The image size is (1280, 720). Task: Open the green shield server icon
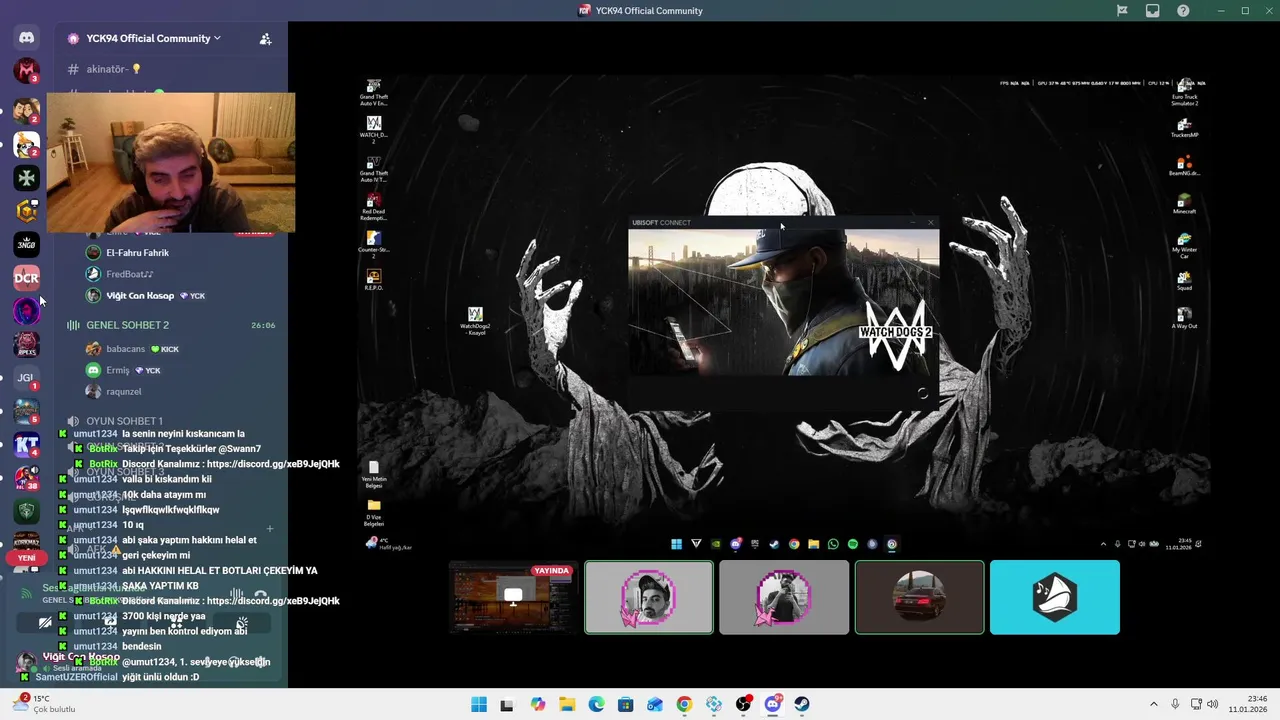(x=26, y=512)
